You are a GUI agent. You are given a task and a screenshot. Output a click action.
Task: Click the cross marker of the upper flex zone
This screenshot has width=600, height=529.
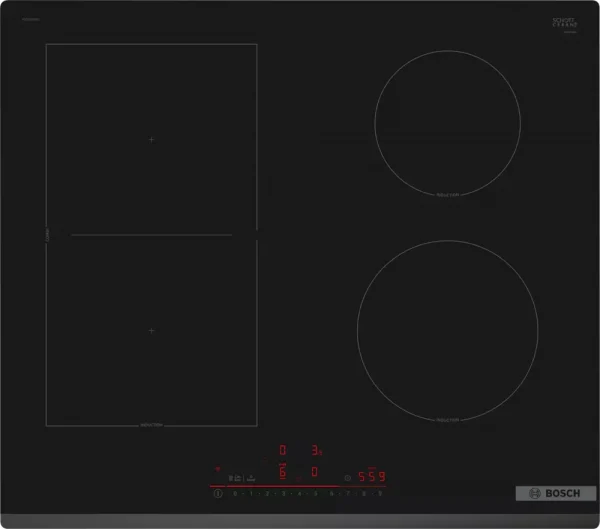pos(152,140)
